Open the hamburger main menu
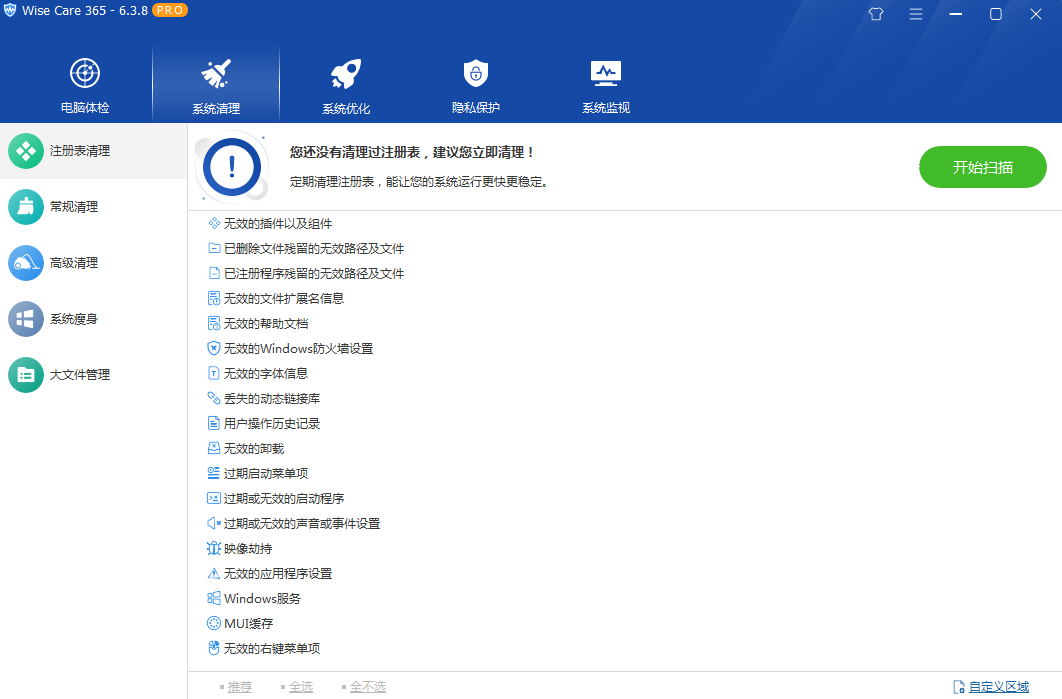Image resolution: width=1062 pixels, height=699 pixels. pyautogui.click(x=915, y=14)
